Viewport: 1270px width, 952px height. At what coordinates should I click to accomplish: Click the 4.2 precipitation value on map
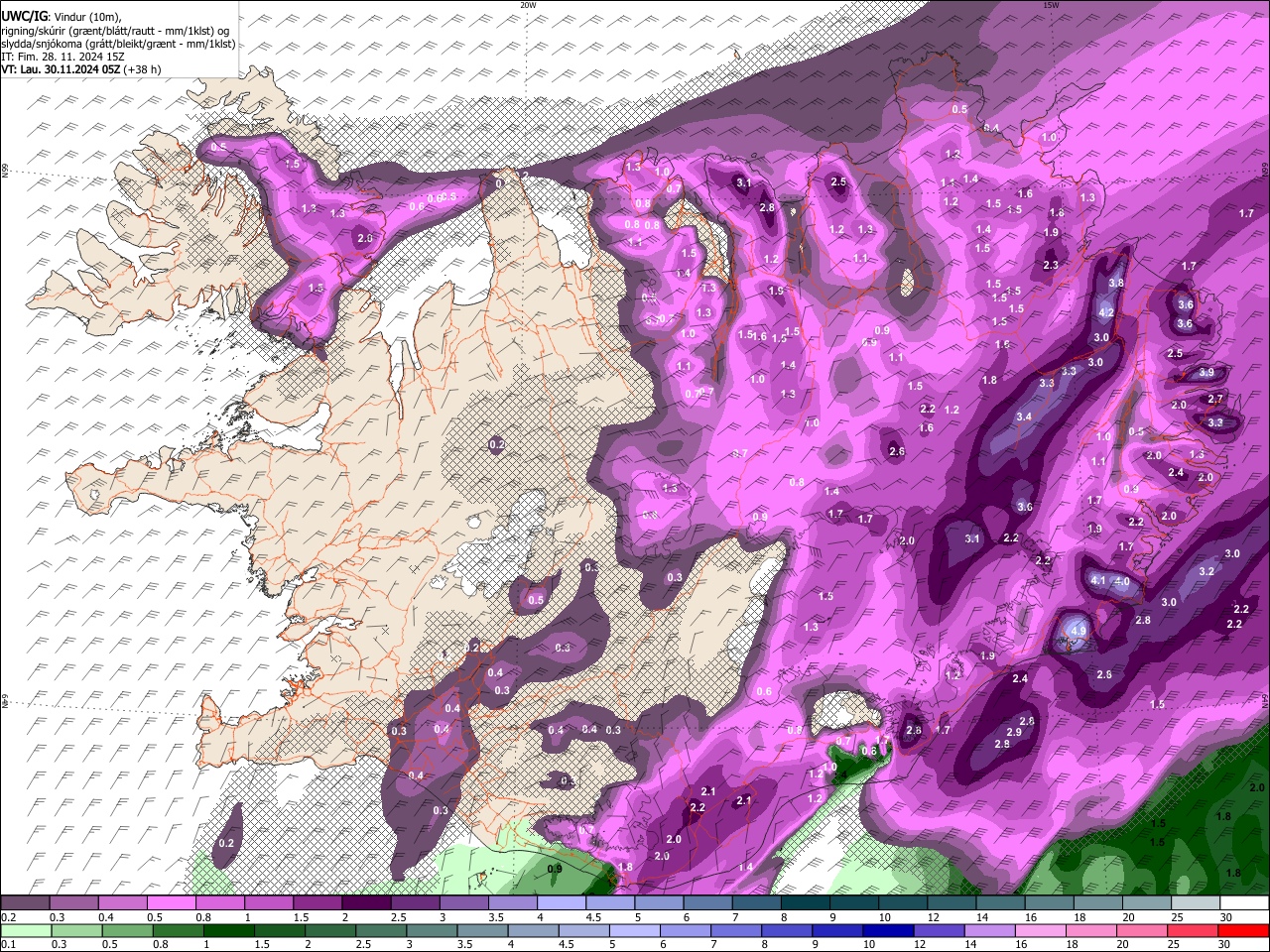[1107, 312]
